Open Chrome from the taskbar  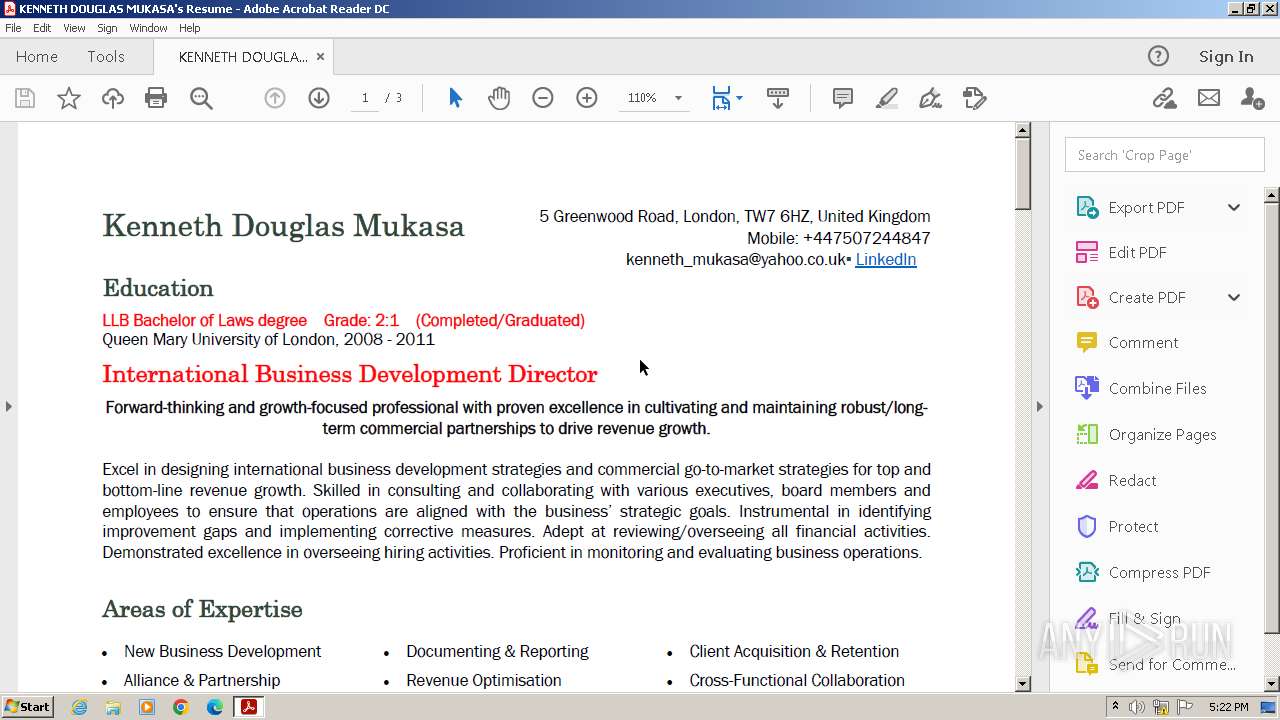coord(181,707)
